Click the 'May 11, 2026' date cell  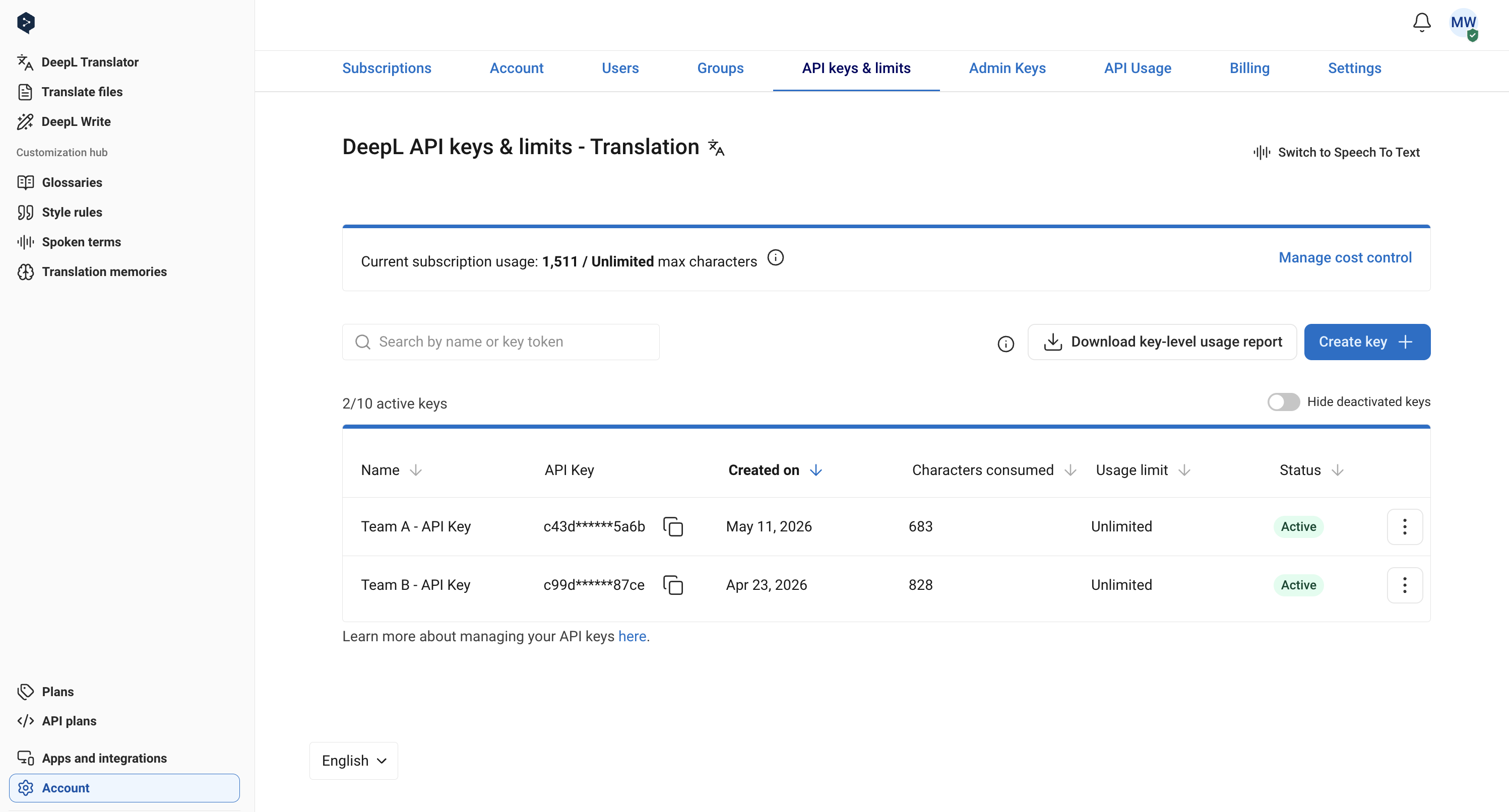(769, 526)
